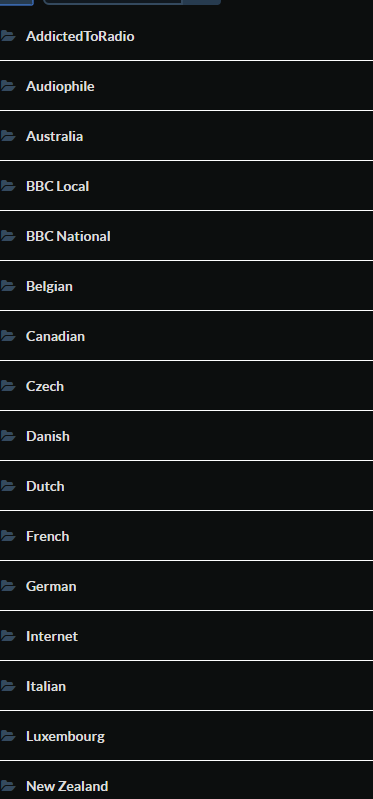Click the folder icon beside AddictedToRadio

(8, 36)
